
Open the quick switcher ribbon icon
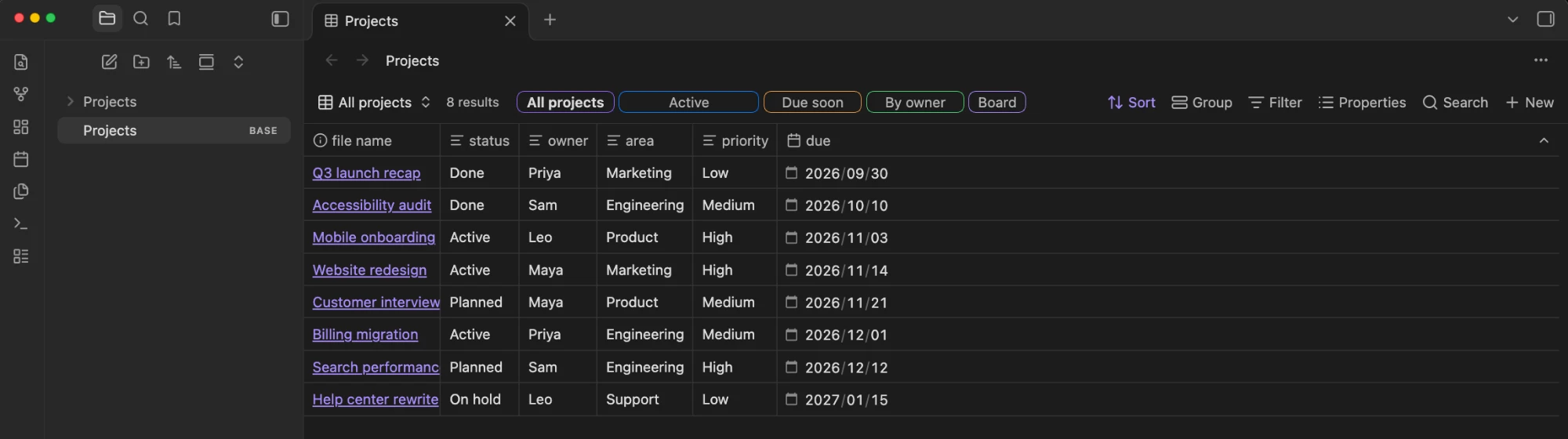(x=21, y=62)
